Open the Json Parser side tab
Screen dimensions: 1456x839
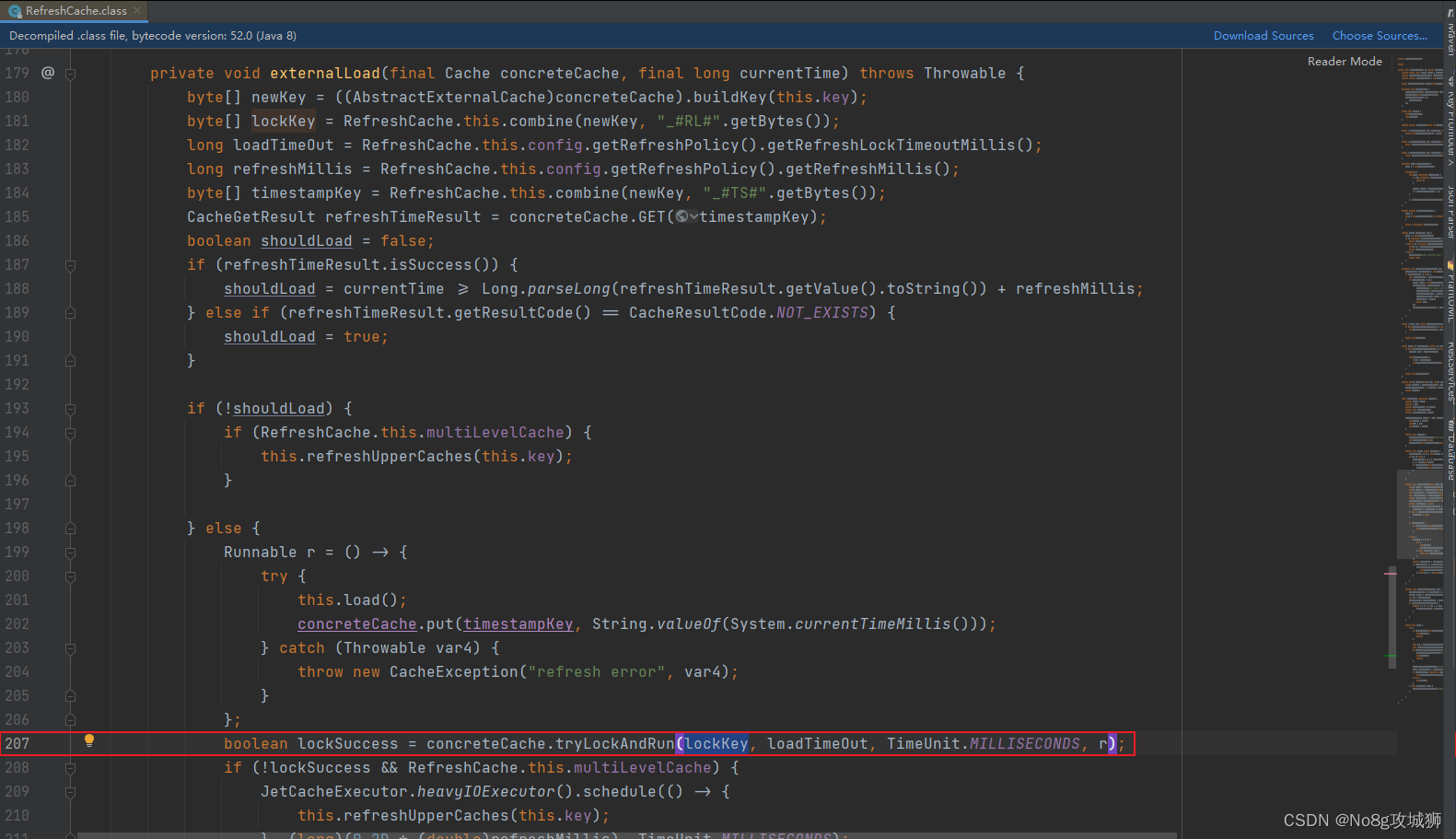click(1450, 212)
